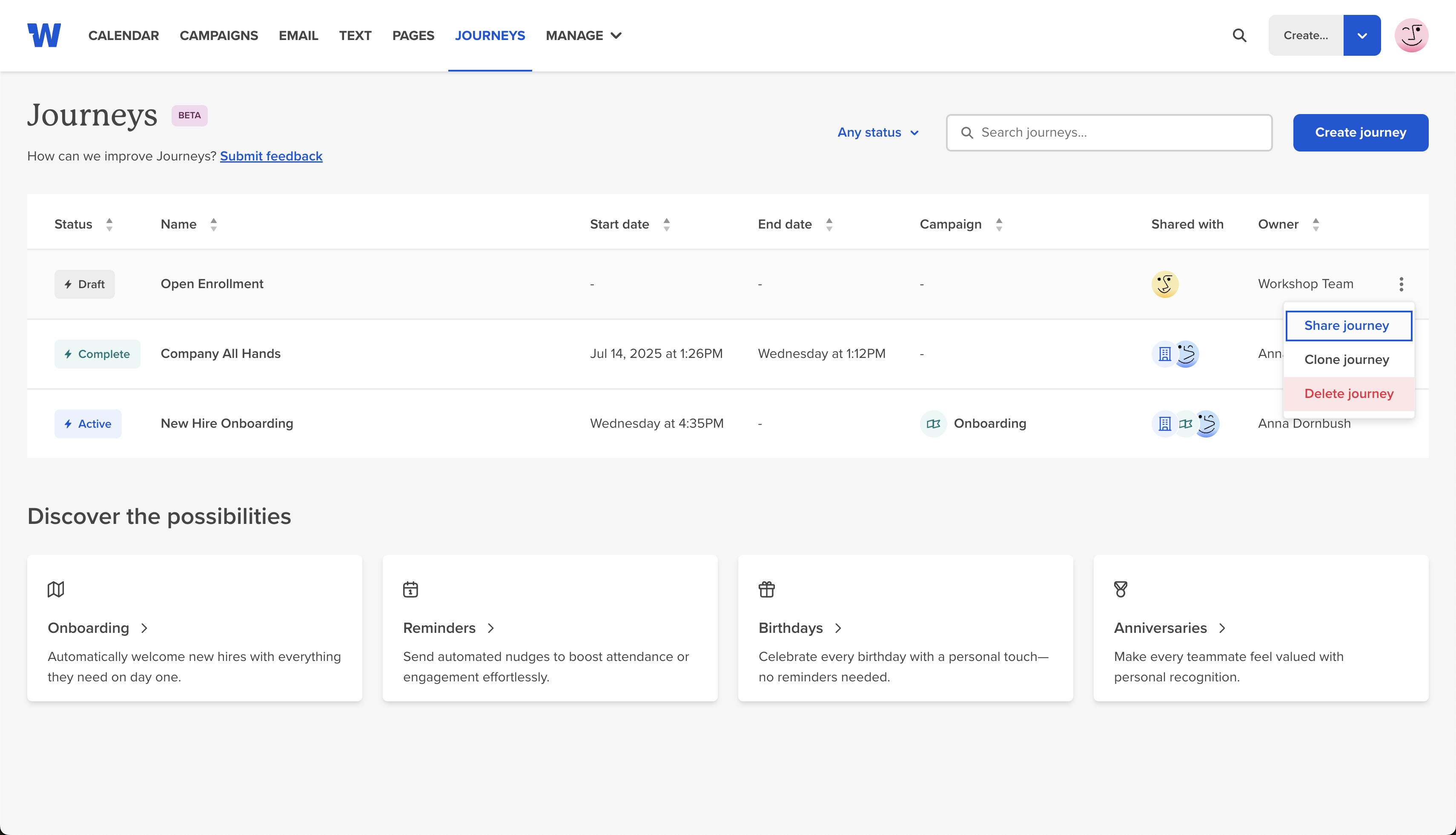Click the Anniversaries medal icon
This screenshot has height=835, width=1456.
[x=1121, y=589]
